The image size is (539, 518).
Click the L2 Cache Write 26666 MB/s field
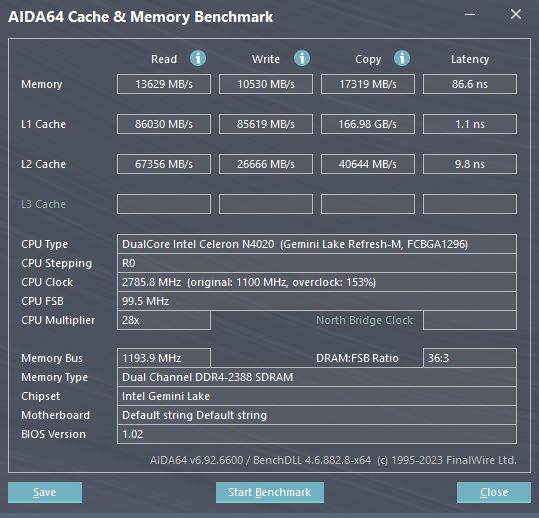266,164
